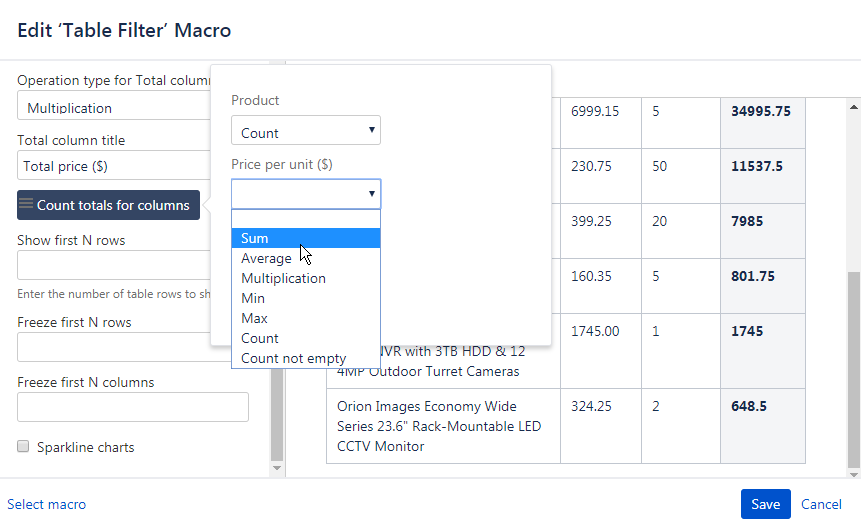The width and height of the screenshot is (861, 525).
Task: Click the hamburger icon on Count totals button
Action: point(26,204)
